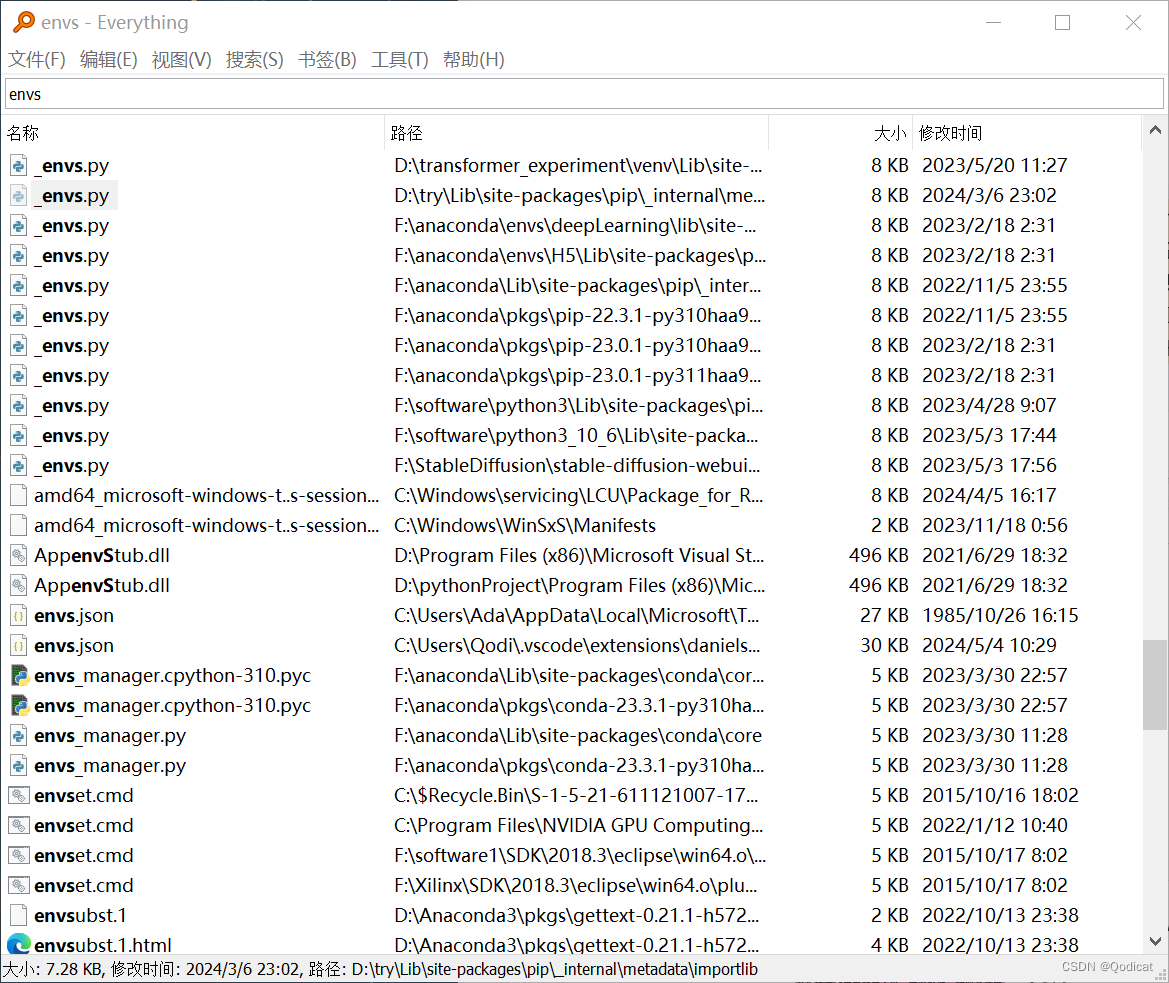Image resolution: width=1169 pixels, height=983 pixels.
Task: Open the 文件(F) menu
Action: click(x=37, y=60)
